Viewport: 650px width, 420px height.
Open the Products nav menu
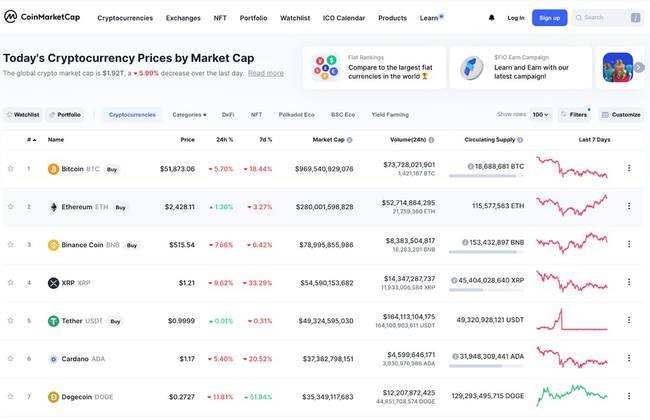coord(392,18)
